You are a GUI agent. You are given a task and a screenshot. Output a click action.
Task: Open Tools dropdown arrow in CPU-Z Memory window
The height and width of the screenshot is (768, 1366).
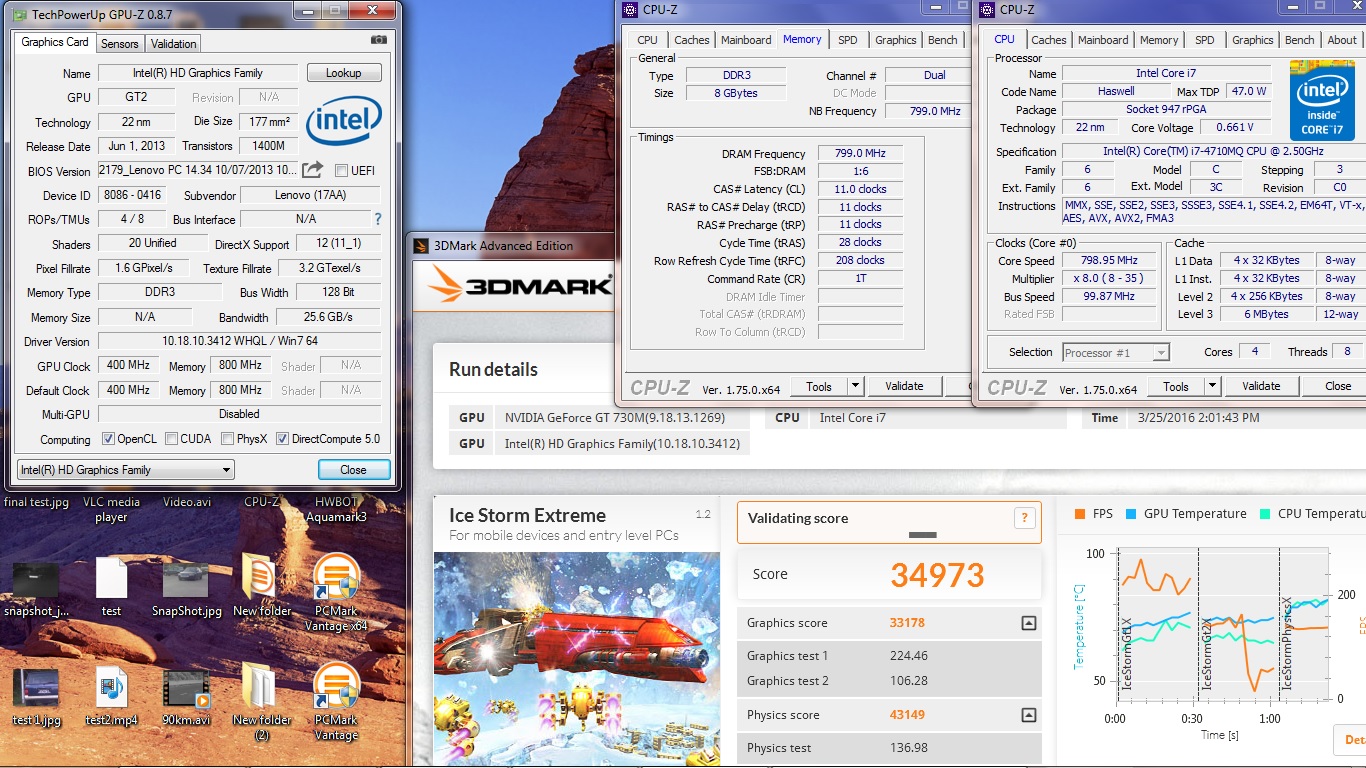point(855,386)
